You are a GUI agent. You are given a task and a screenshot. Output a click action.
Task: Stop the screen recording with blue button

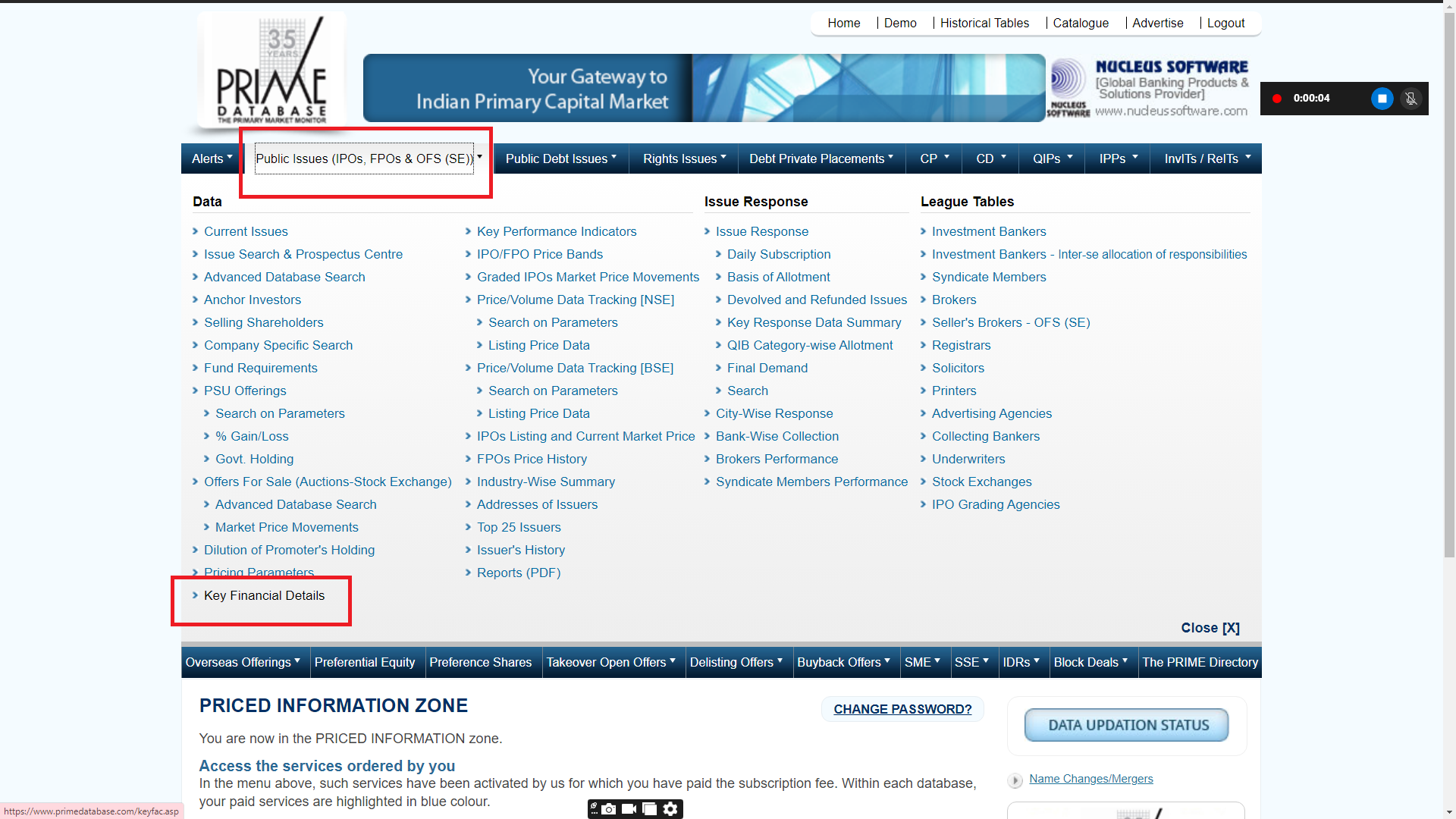pos(1382,99)
